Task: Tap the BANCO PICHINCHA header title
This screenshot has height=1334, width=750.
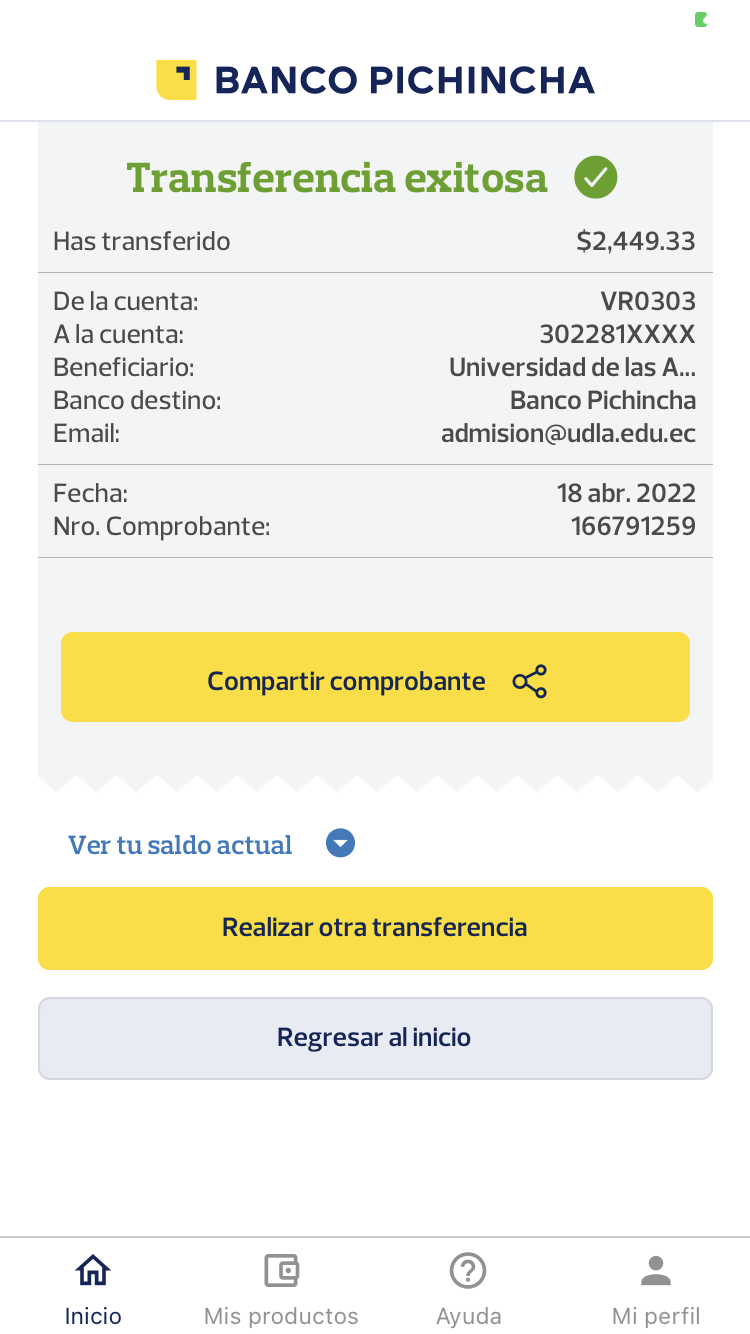Action: click(x=404, y=80)
